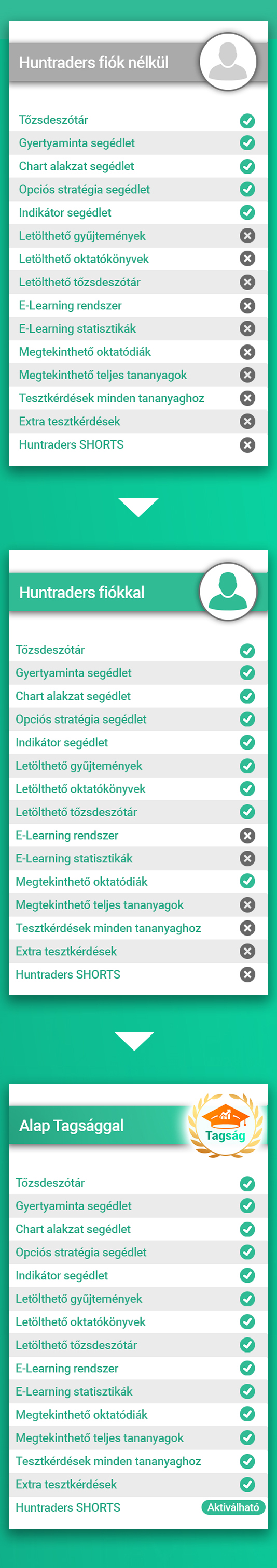Click Tesztkérdések minden tananyaghoz in Alap Tagsággal
The width and height of the screenshot is (277, 1568).
tap(108, 1461)
